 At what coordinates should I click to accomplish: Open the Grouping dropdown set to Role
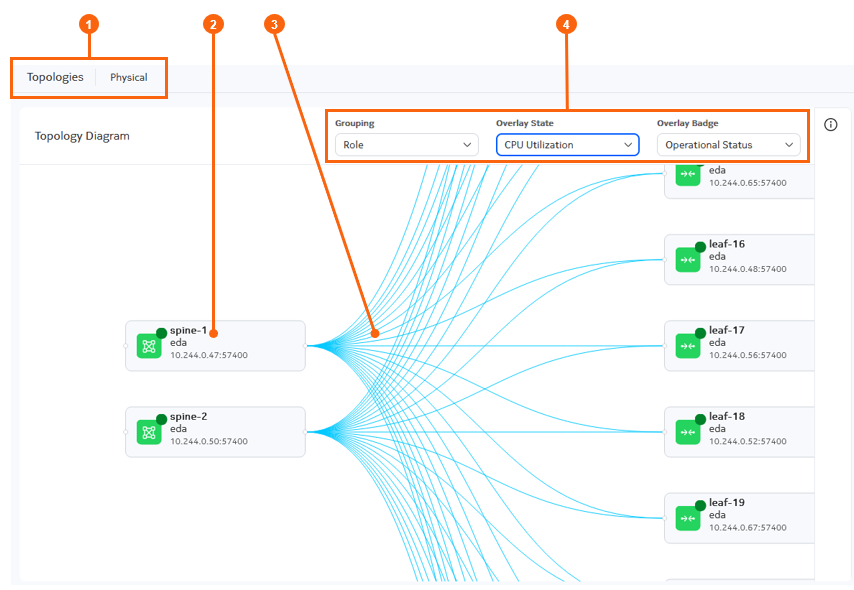click(x=407, y=145)
